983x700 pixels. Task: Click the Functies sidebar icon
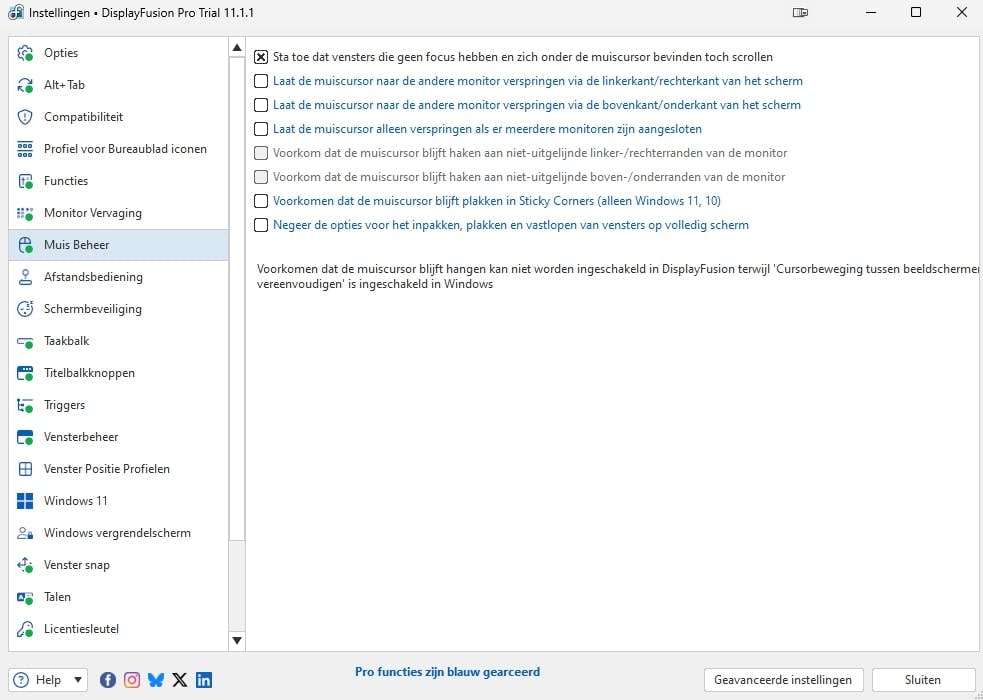click(25, 181)
